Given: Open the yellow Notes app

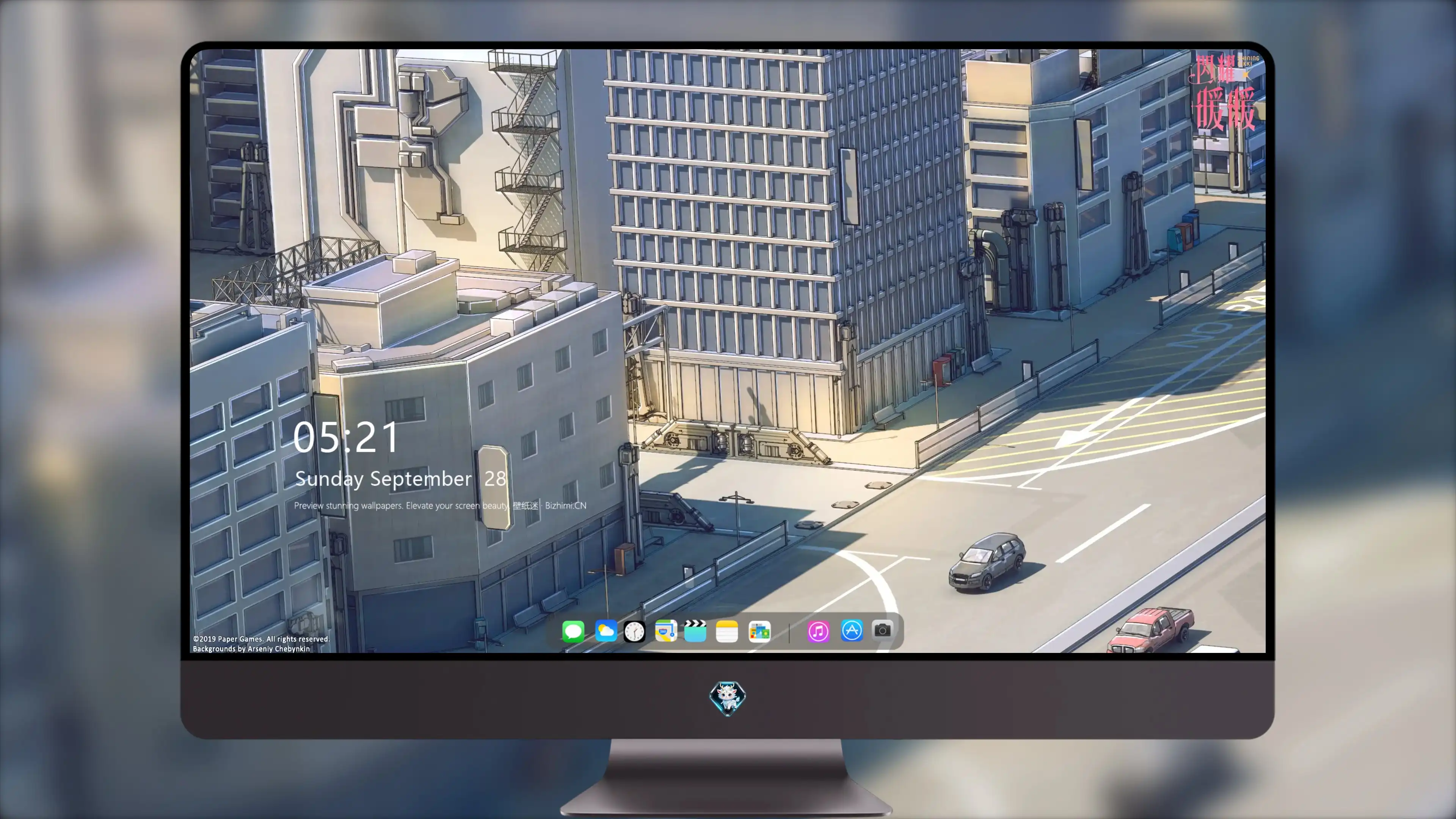Looking at the screenshot, I should point(727,631).
